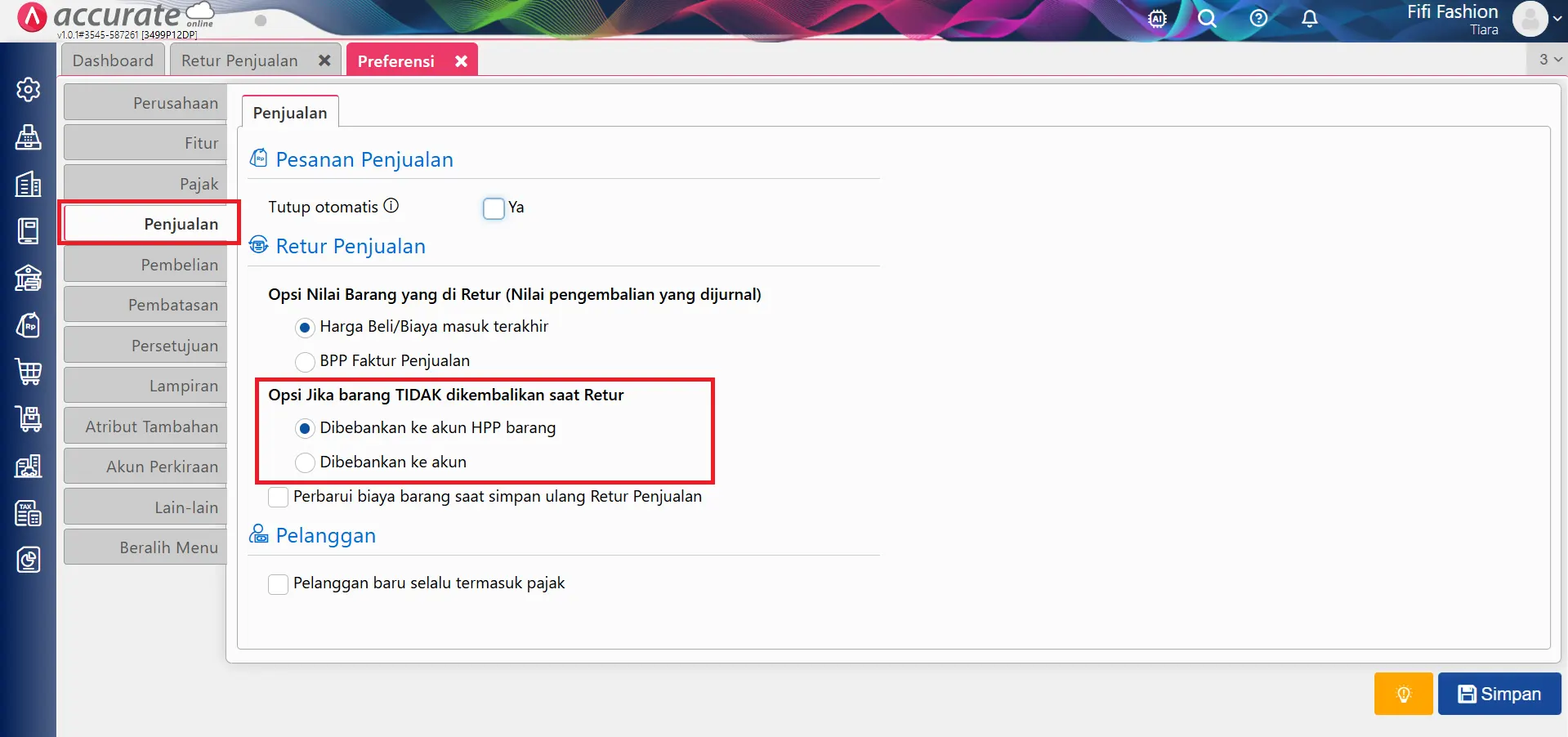The image size is (1568, 737).
Task: Check Pelanggan baru selalu termasuk pajak
Action: tap(278, 584)
